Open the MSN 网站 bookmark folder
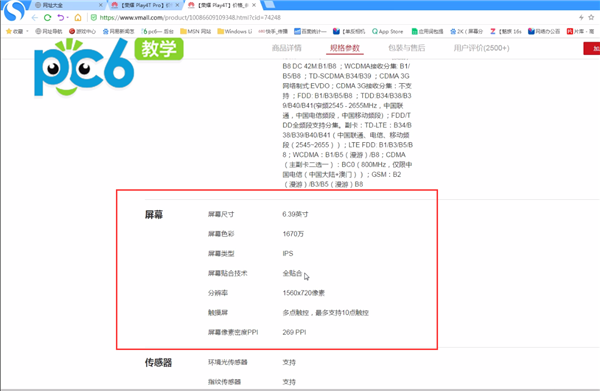 click(x=196, y=31)
